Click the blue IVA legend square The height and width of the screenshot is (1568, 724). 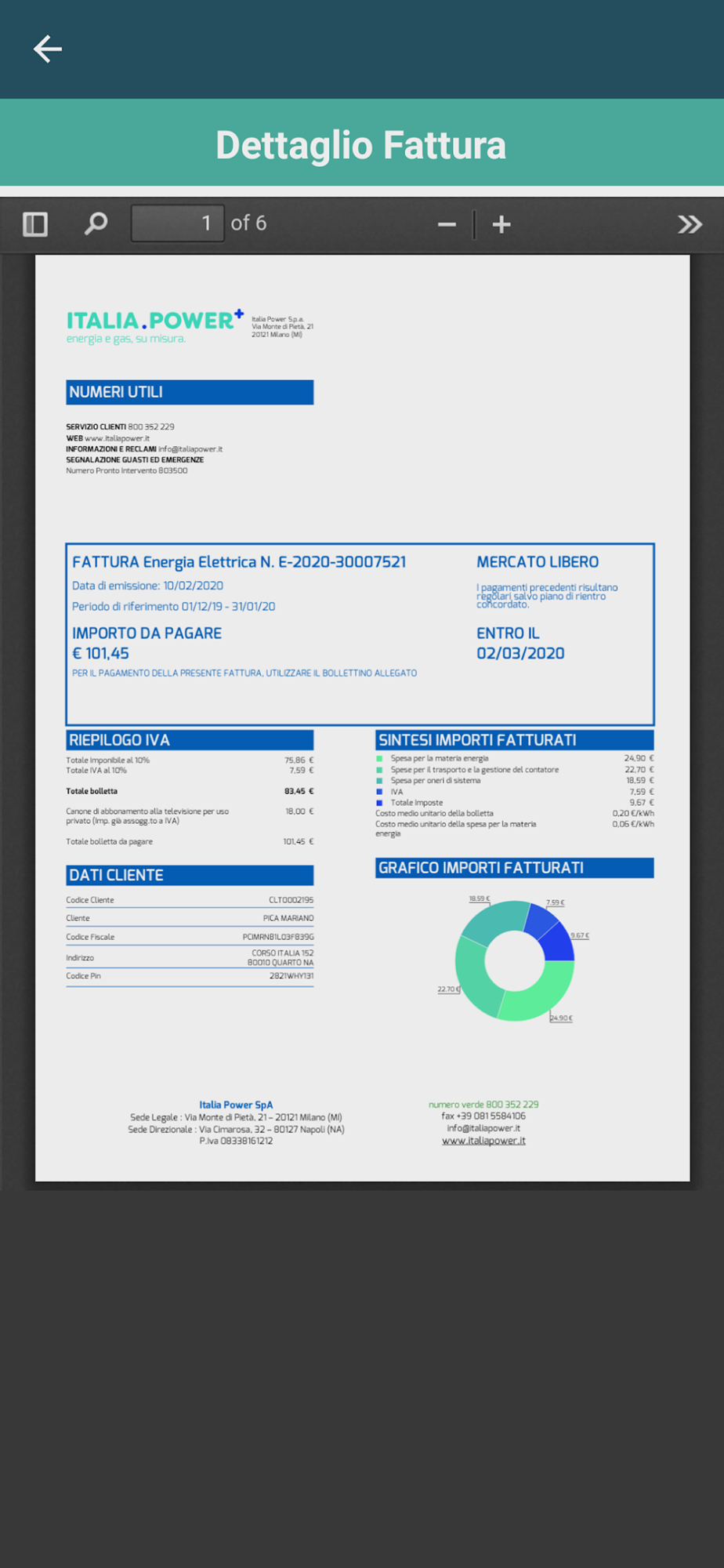tap(379, 792)
